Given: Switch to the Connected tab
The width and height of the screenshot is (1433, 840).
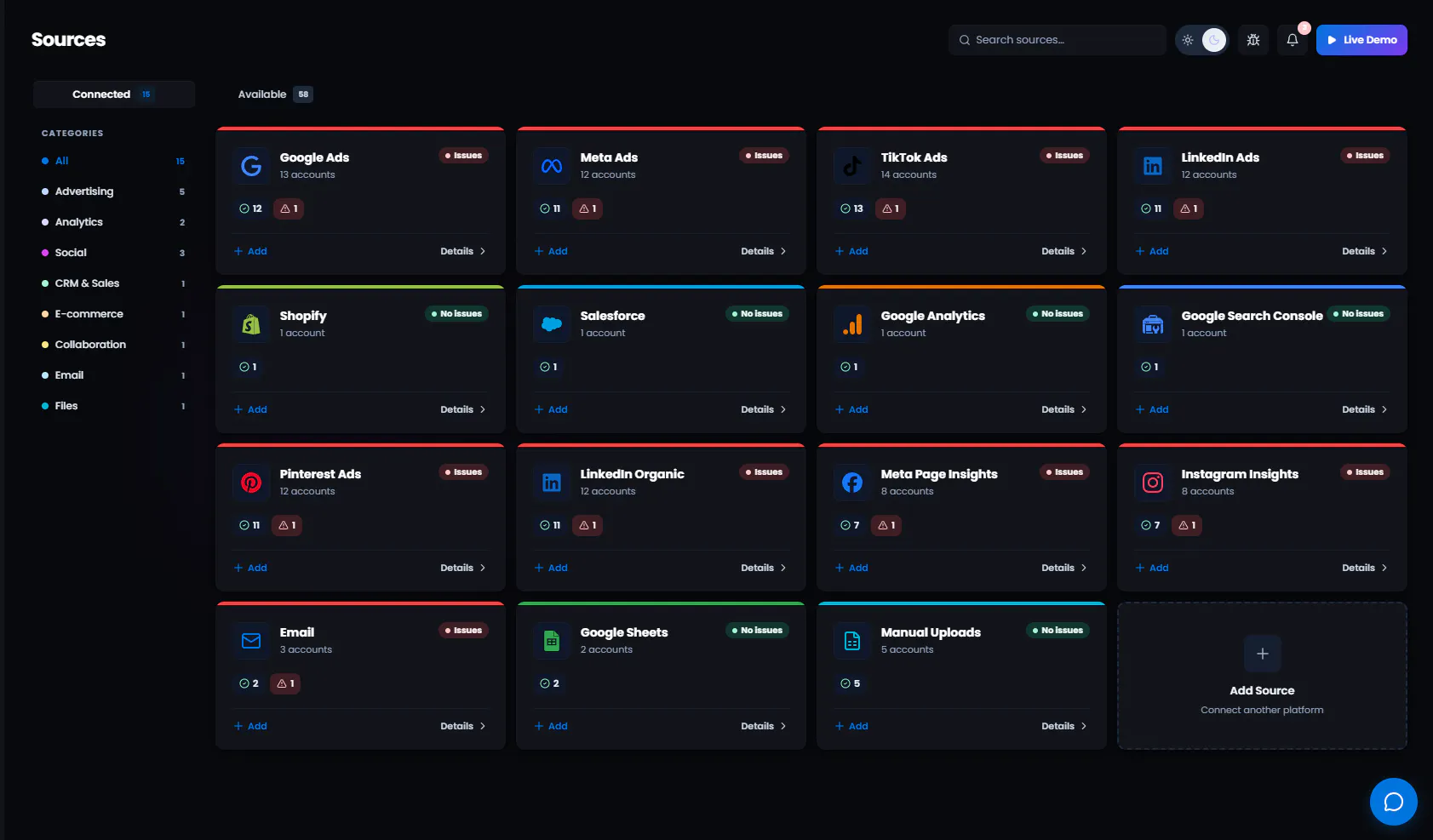Looking at the screenshot, I should coord(114,94).
